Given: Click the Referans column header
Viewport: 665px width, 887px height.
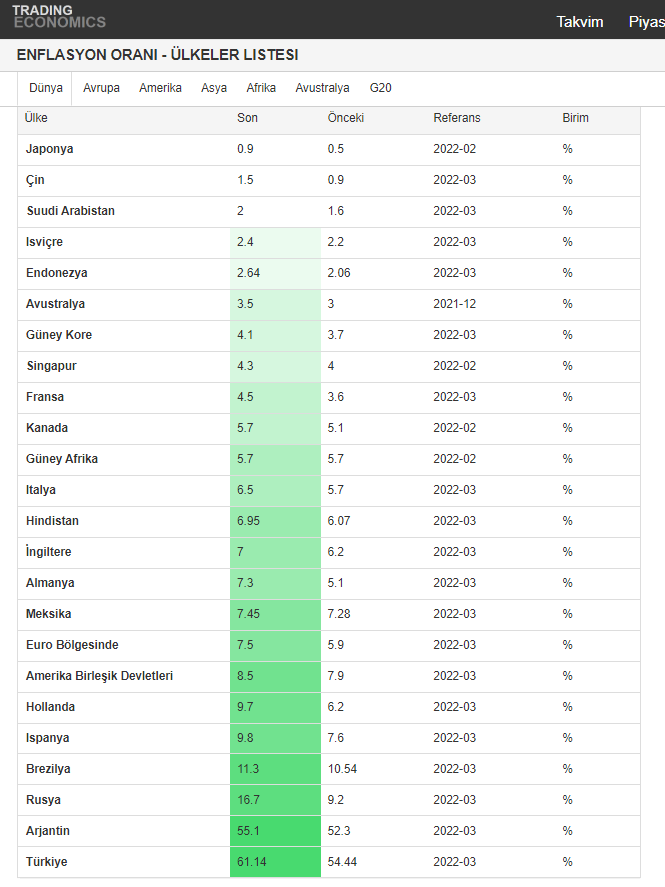Looking at the screenshot, I should 457,118.
